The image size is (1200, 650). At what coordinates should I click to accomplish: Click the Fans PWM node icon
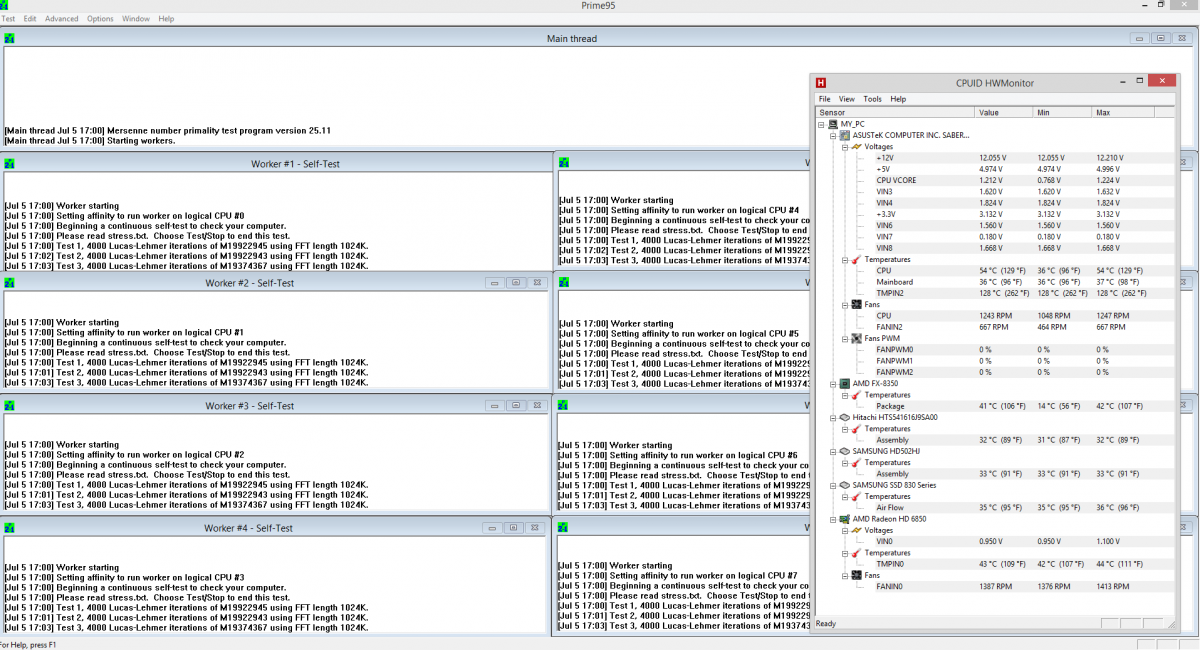(856, 338)
